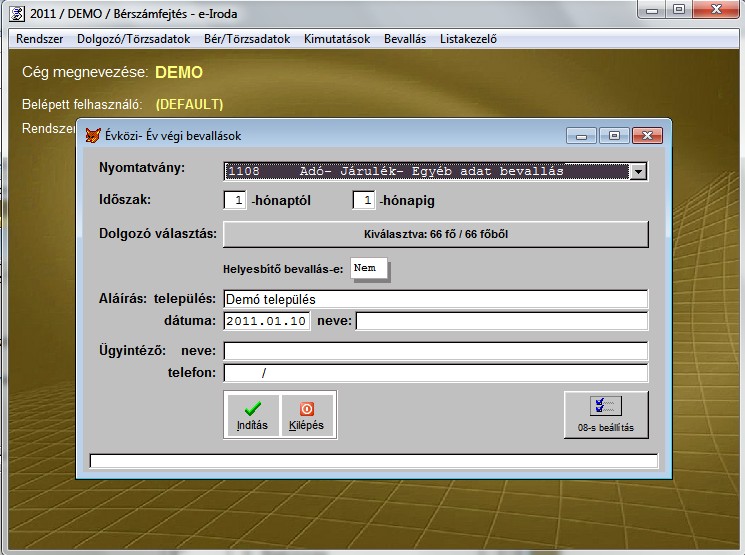This screenshot has height=555, width=745.
Task: Click the -hónaptól starting month field
Action: (x=235, y=201)
